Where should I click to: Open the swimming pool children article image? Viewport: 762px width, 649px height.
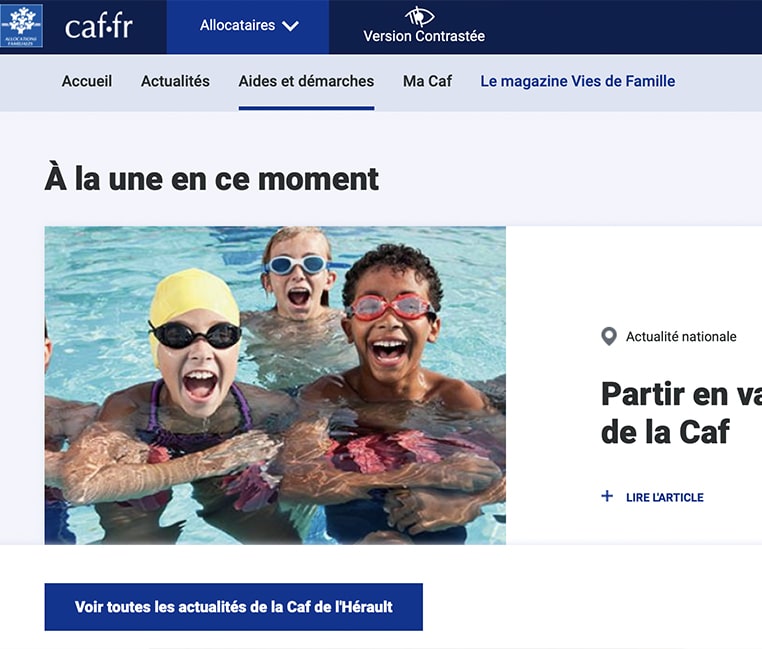275,385
